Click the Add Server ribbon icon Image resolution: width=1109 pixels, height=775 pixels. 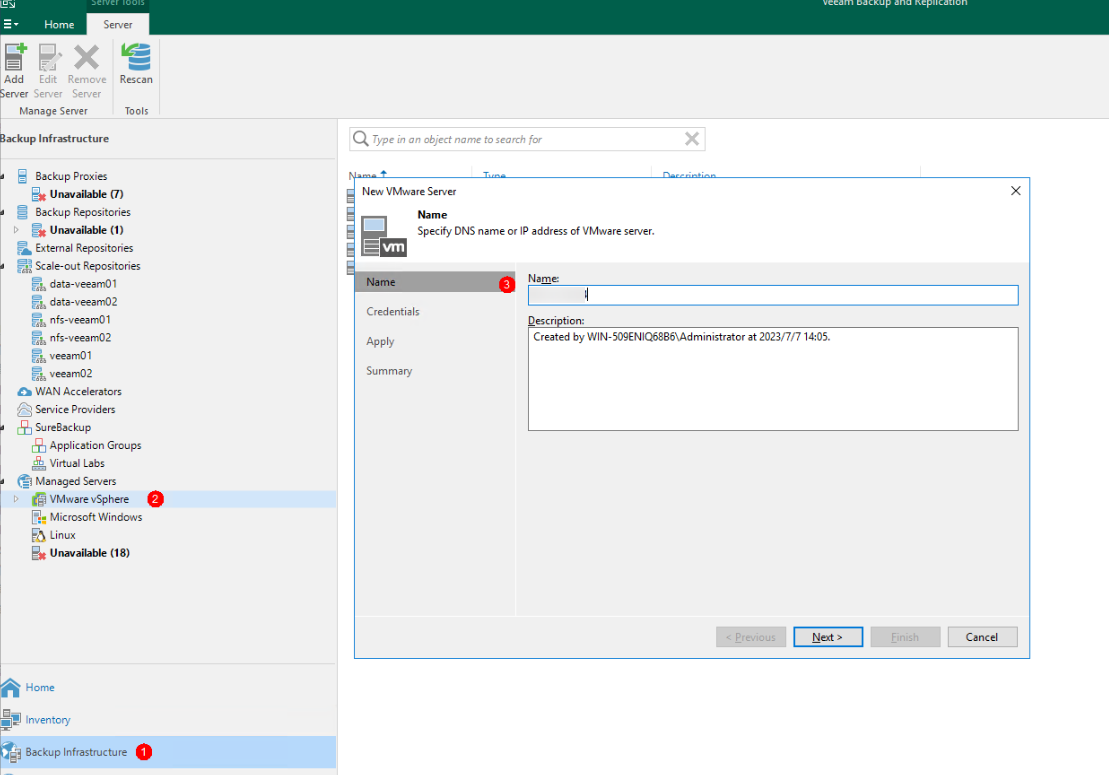pyautogui.click(x=14, y=58)
